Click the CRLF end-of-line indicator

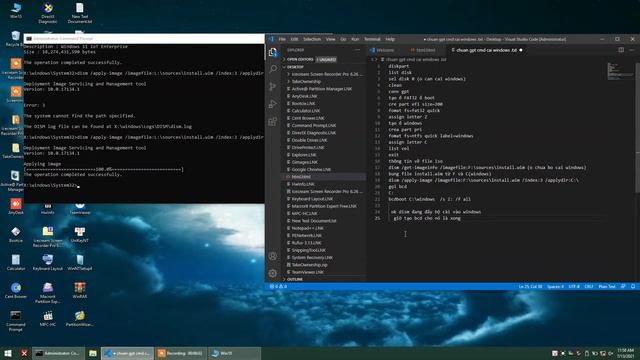pyautogui.click(x=589, y=287)
